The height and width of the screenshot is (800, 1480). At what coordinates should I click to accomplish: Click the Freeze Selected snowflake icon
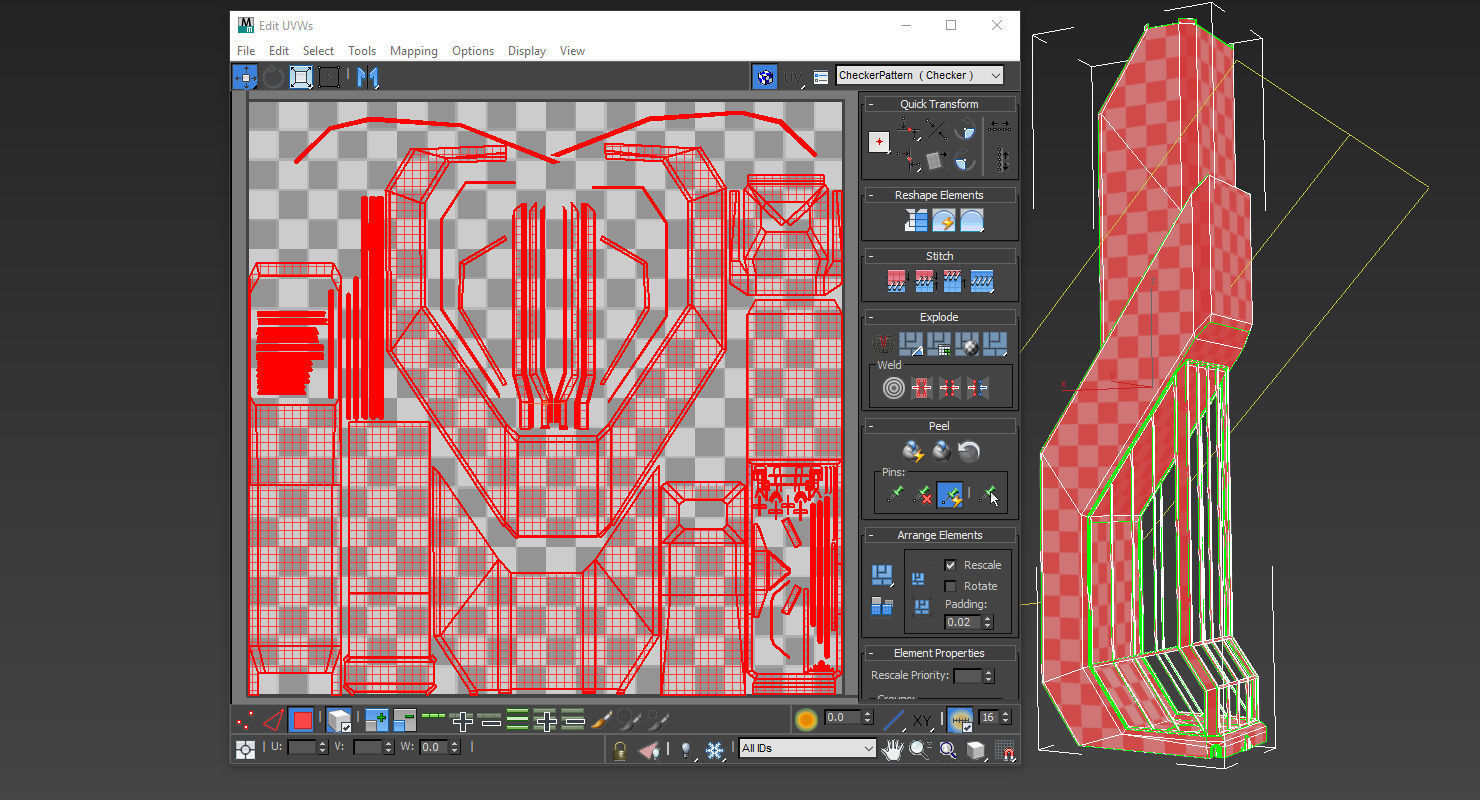point(714,749)
